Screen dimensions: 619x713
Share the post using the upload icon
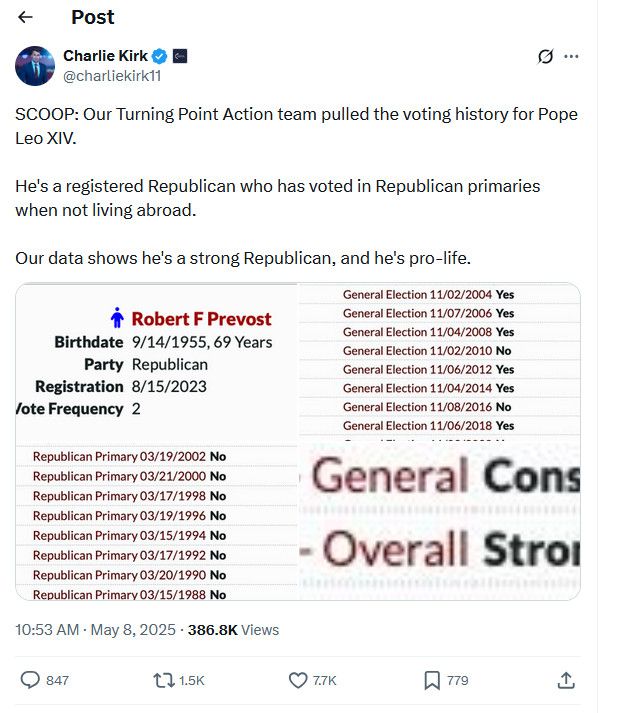coord(566,680)
